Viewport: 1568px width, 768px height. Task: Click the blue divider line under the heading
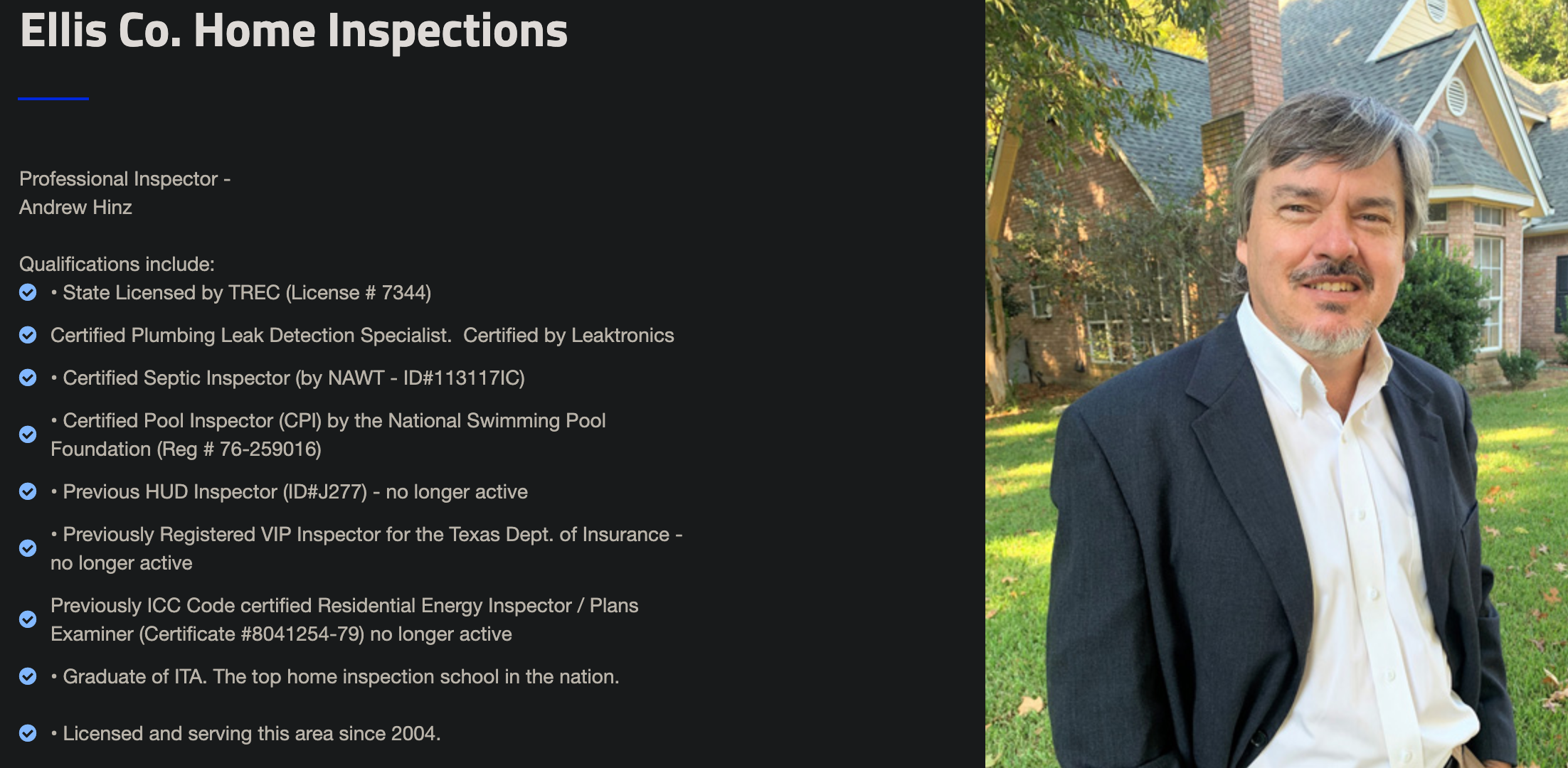tap(53, 99)
